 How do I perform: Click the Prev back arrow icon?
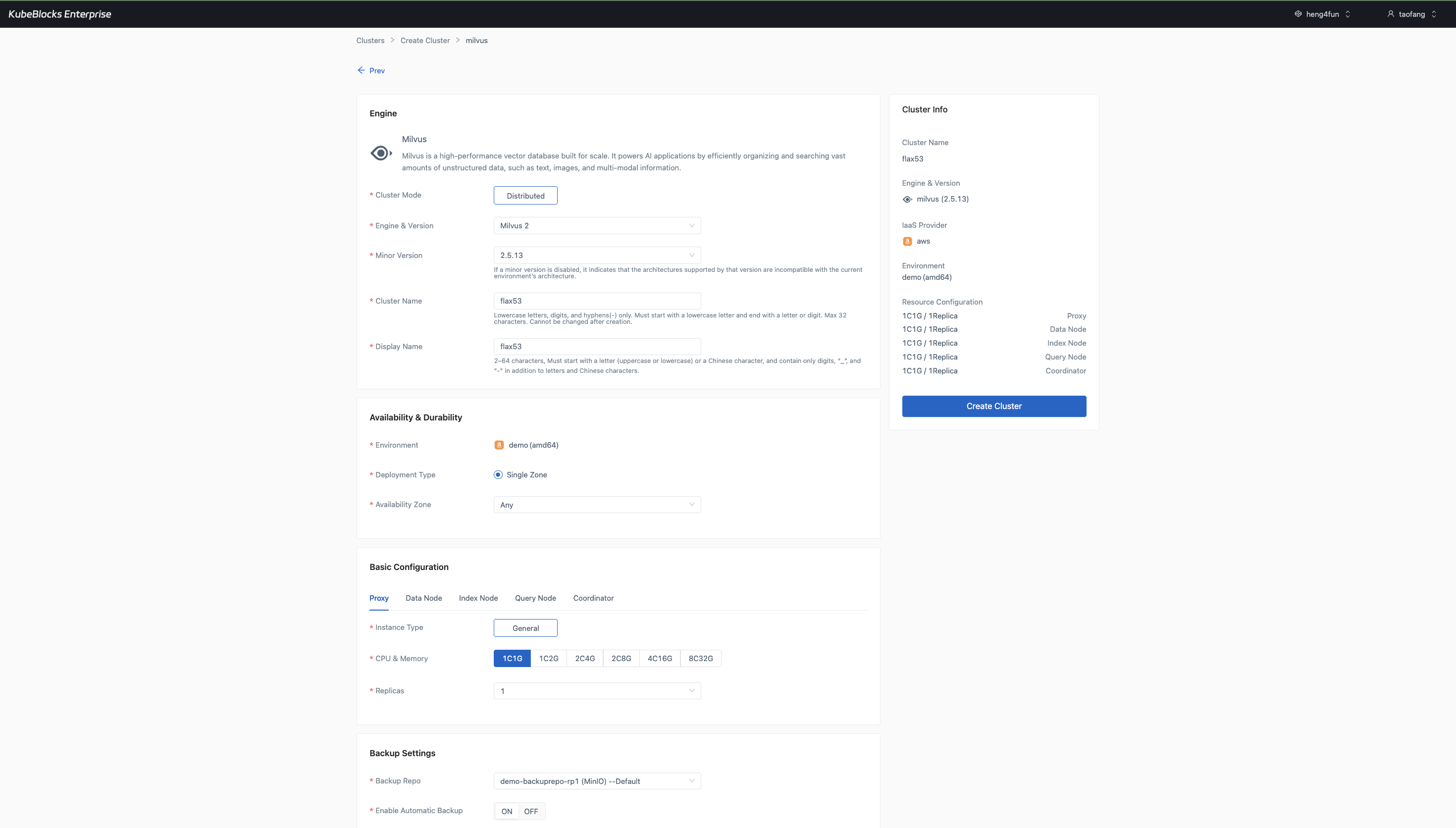coord(361,70)
